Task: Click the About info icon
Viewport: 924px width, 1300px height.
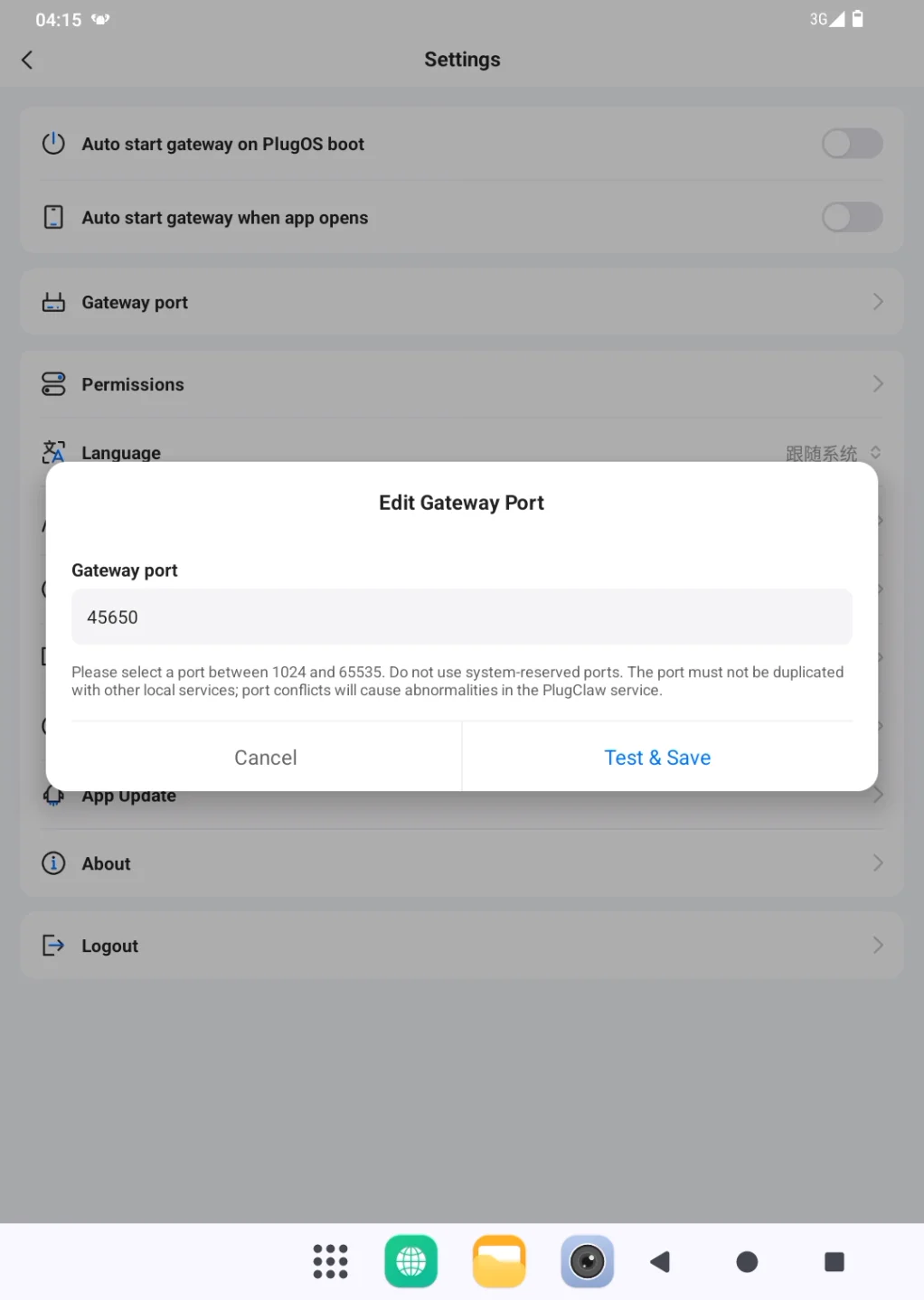Action: coord(53,863)
